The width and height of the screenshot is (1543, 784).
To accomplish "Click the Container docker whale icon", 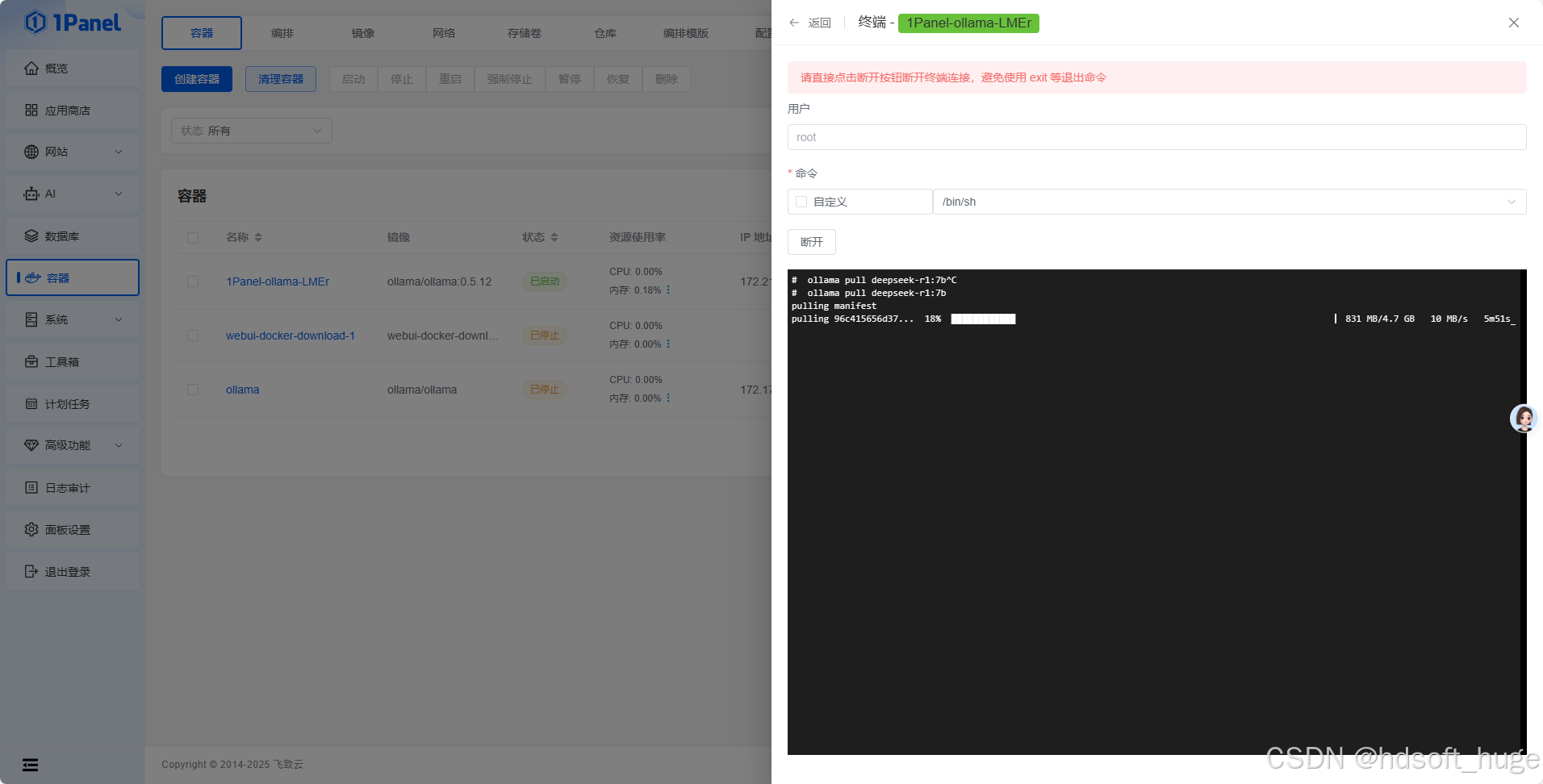I will pyautogui.click(x=33, y=277).
